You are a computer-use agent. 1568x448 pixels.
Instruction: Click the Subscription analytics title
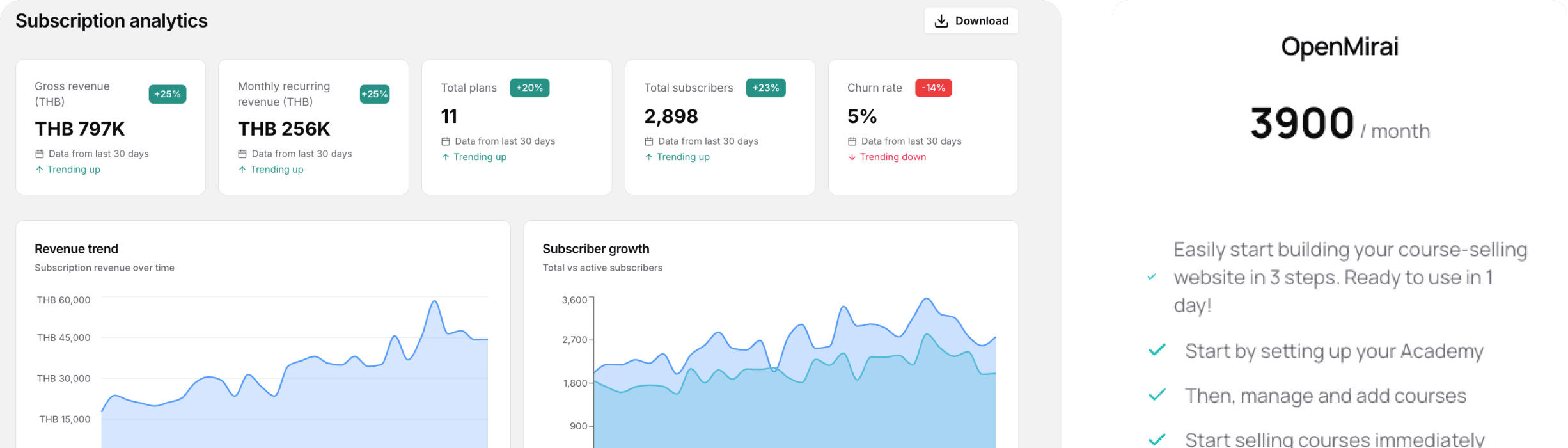coord(111,21)
